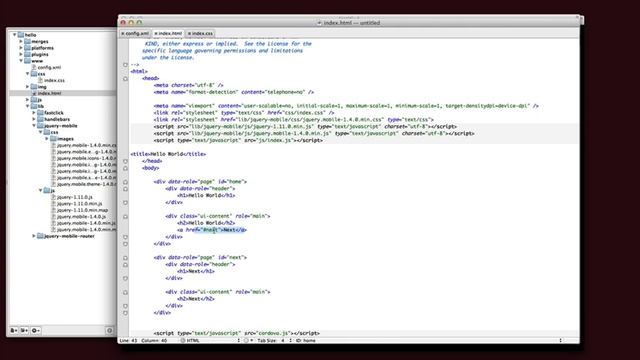
Task: Click the hello root folder icon
Action: 21,35
